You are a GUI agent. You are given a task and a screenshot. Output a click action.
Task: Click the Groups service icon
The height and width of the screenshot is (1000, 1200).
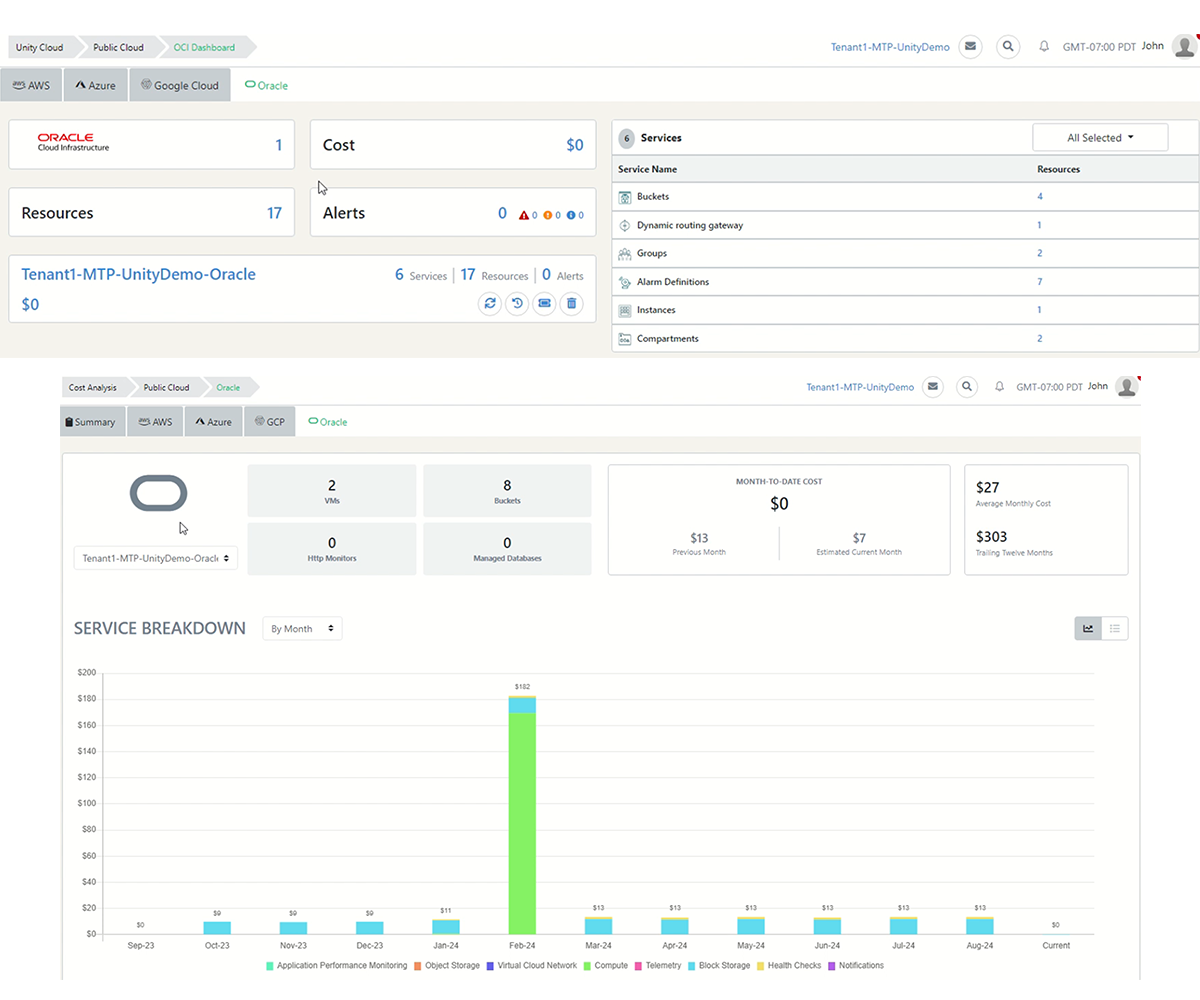click(625, 254)
